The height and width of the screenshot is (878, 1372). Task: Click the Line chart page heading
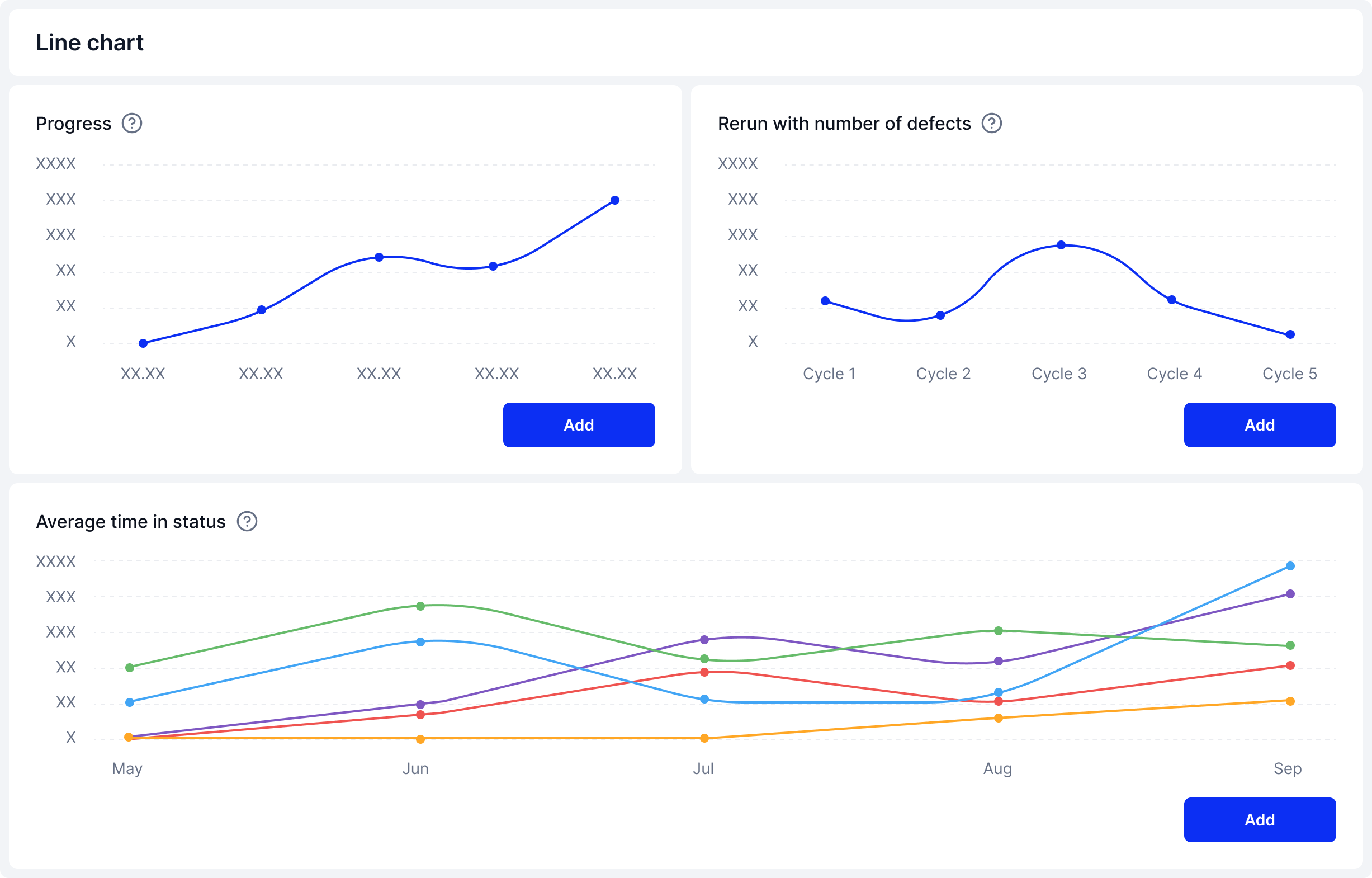click(89, 43)
